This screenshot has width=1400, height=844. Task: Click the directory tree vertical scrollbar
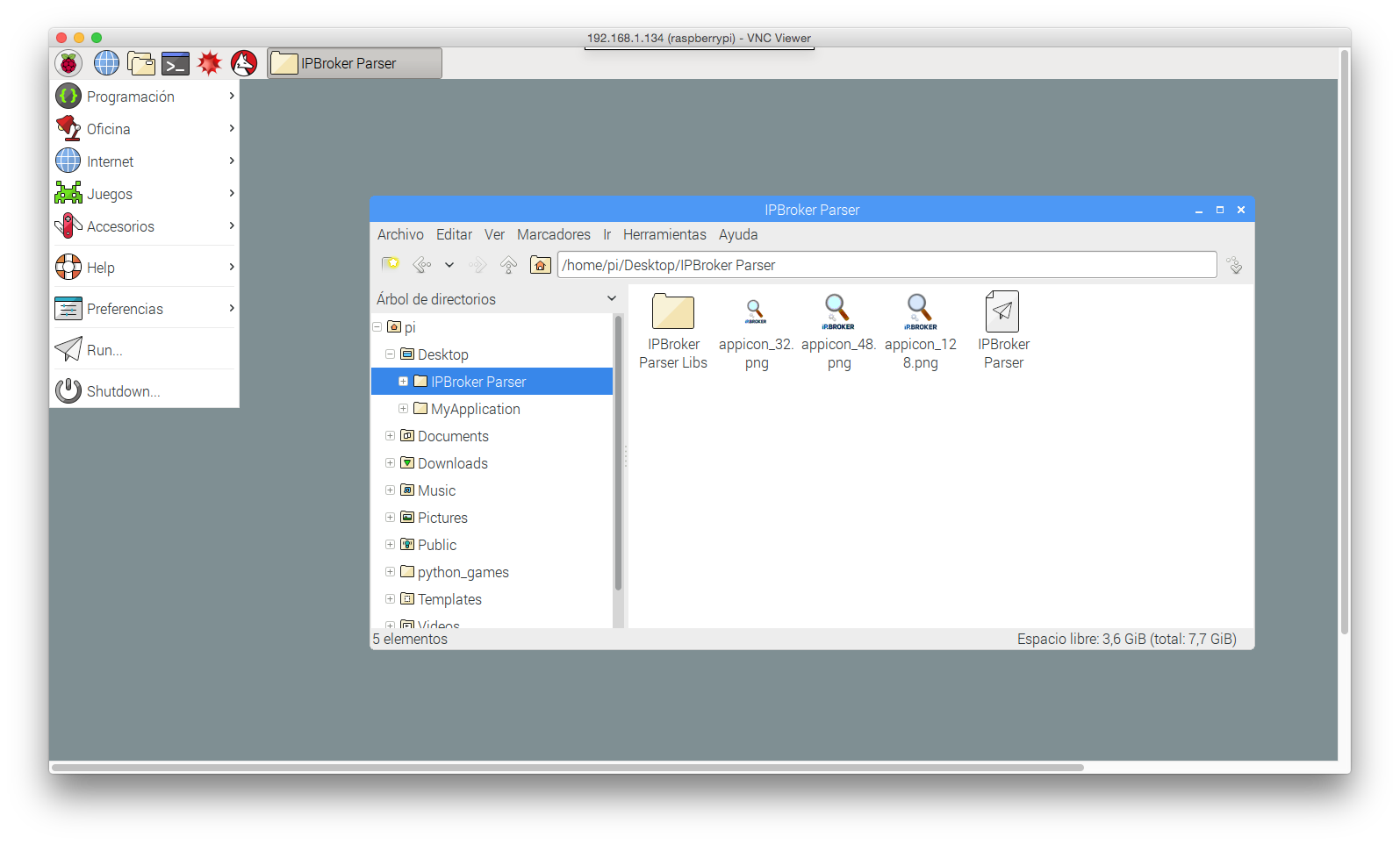pos(618,454)
